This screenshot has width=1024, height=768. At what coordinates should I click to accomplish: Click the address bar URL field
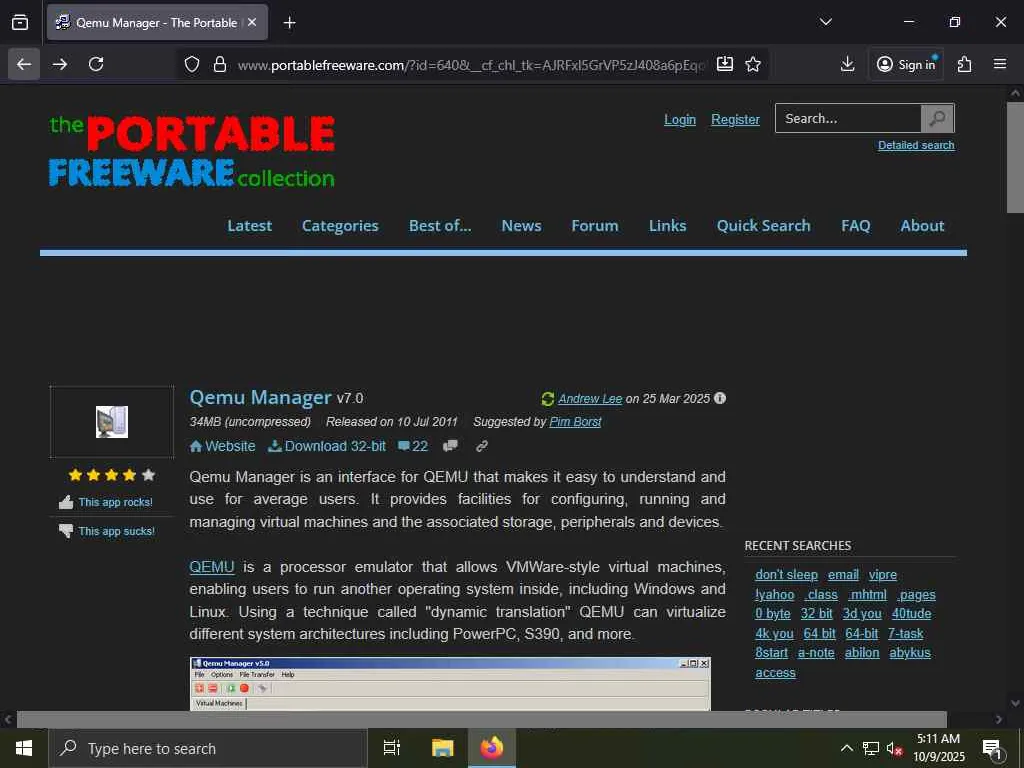pos(471,65)
